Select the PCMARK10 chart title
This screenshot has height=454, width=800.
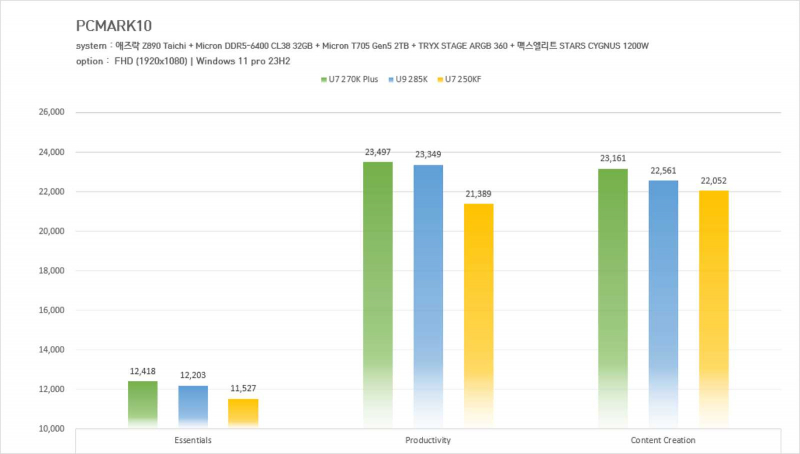click(x=112, y=24)
